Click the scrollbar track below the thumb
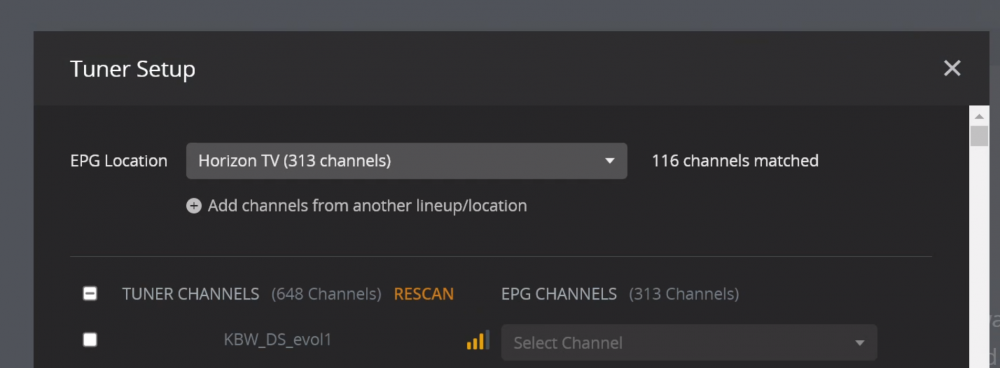This screenshot has width=1000, height=368. [x=979, y=255]
